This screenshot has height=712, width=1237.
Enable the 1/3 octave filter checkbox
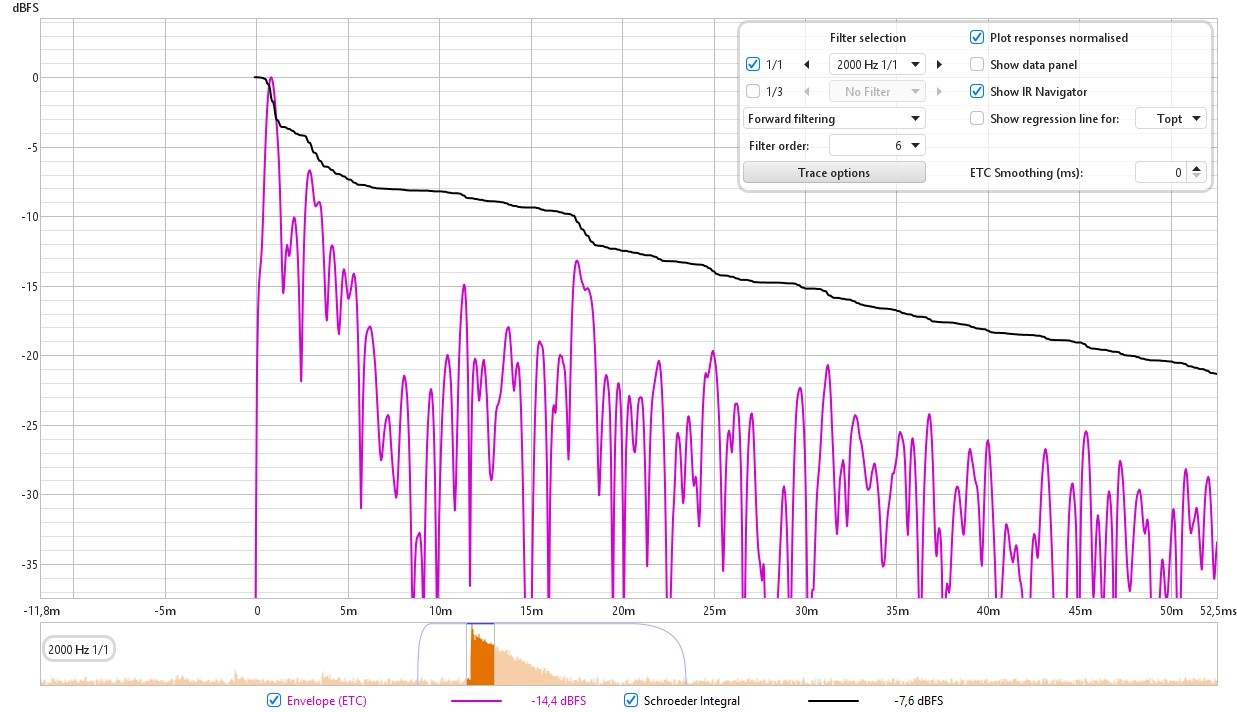click(754, 92)
